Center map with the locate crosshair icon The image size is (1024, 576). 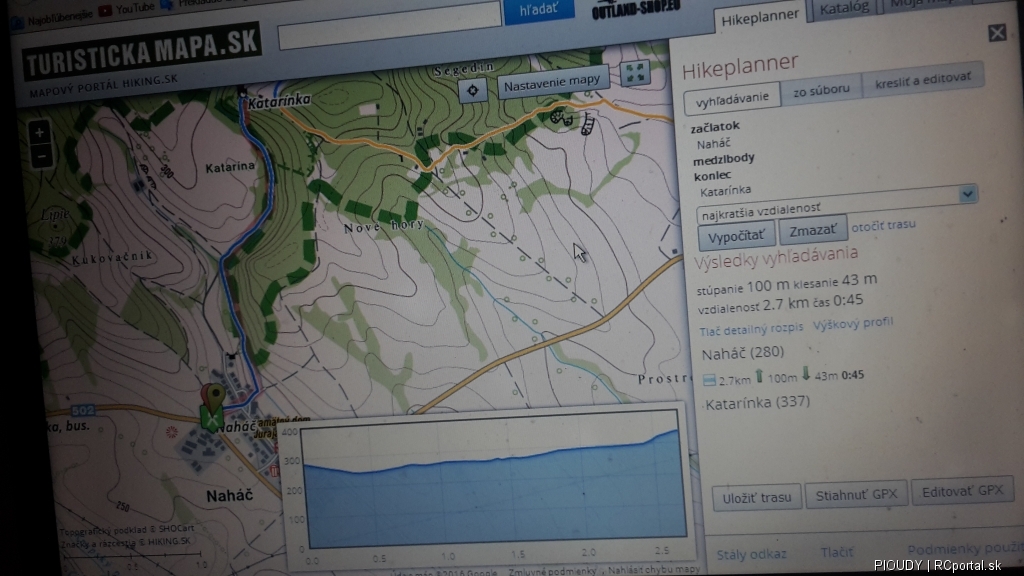tap(473, 90)
